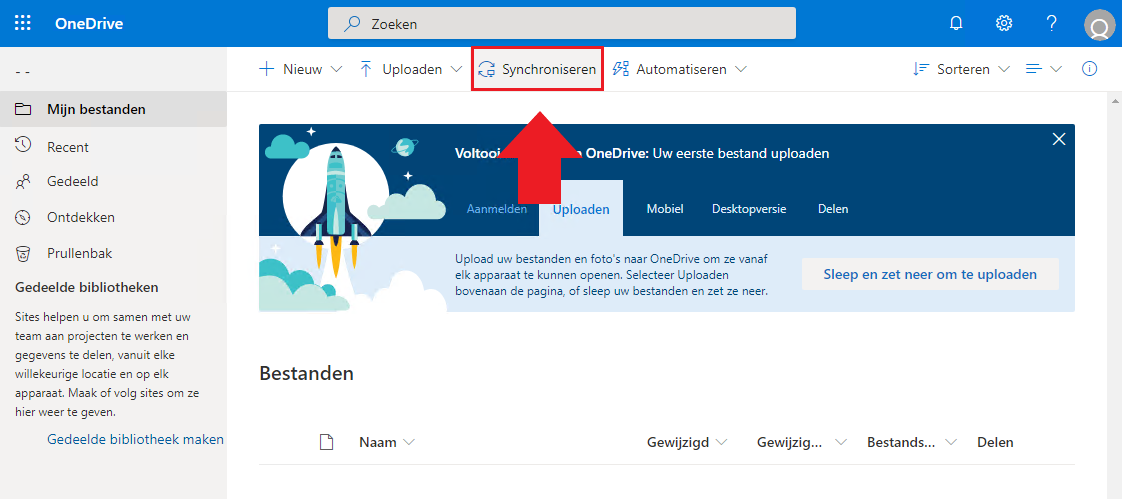Open the Sorteren dropdown
The height and width of the screenshot is (499, 1122).
tap(961, 69)
